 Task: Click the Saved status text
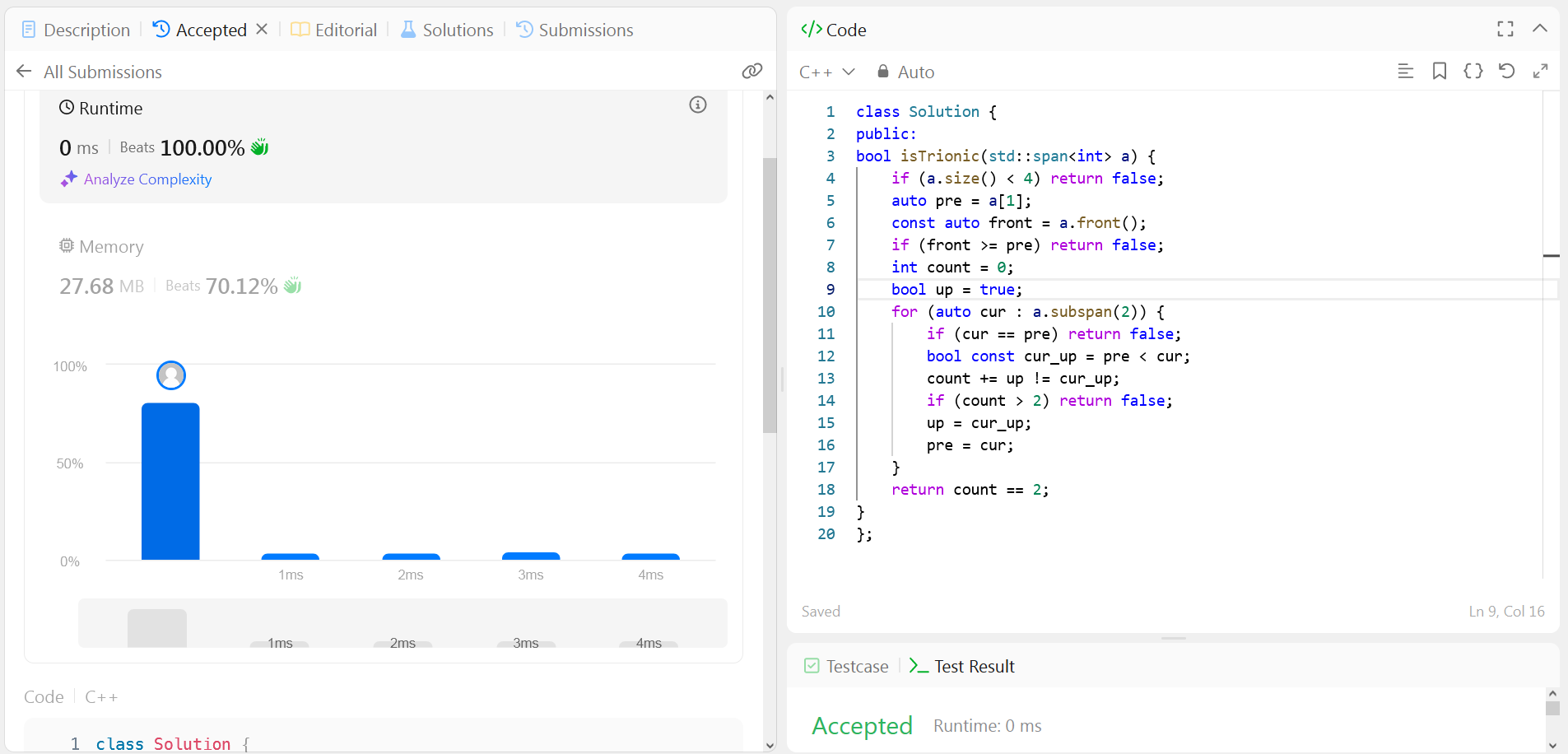tap(821, 612)
